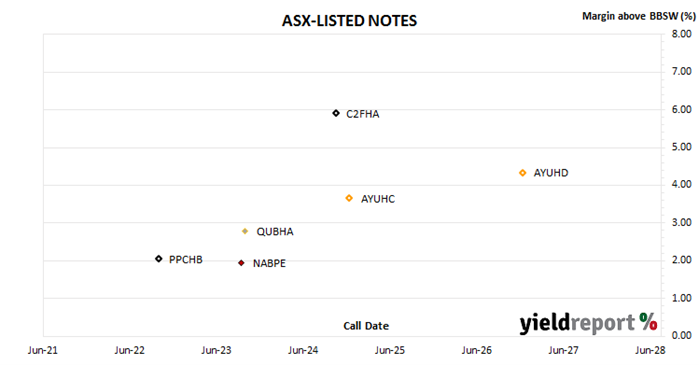The image size is (699, 365).
Task: Click the percent symbol in yieldreport logo
Action: [648, 321]
